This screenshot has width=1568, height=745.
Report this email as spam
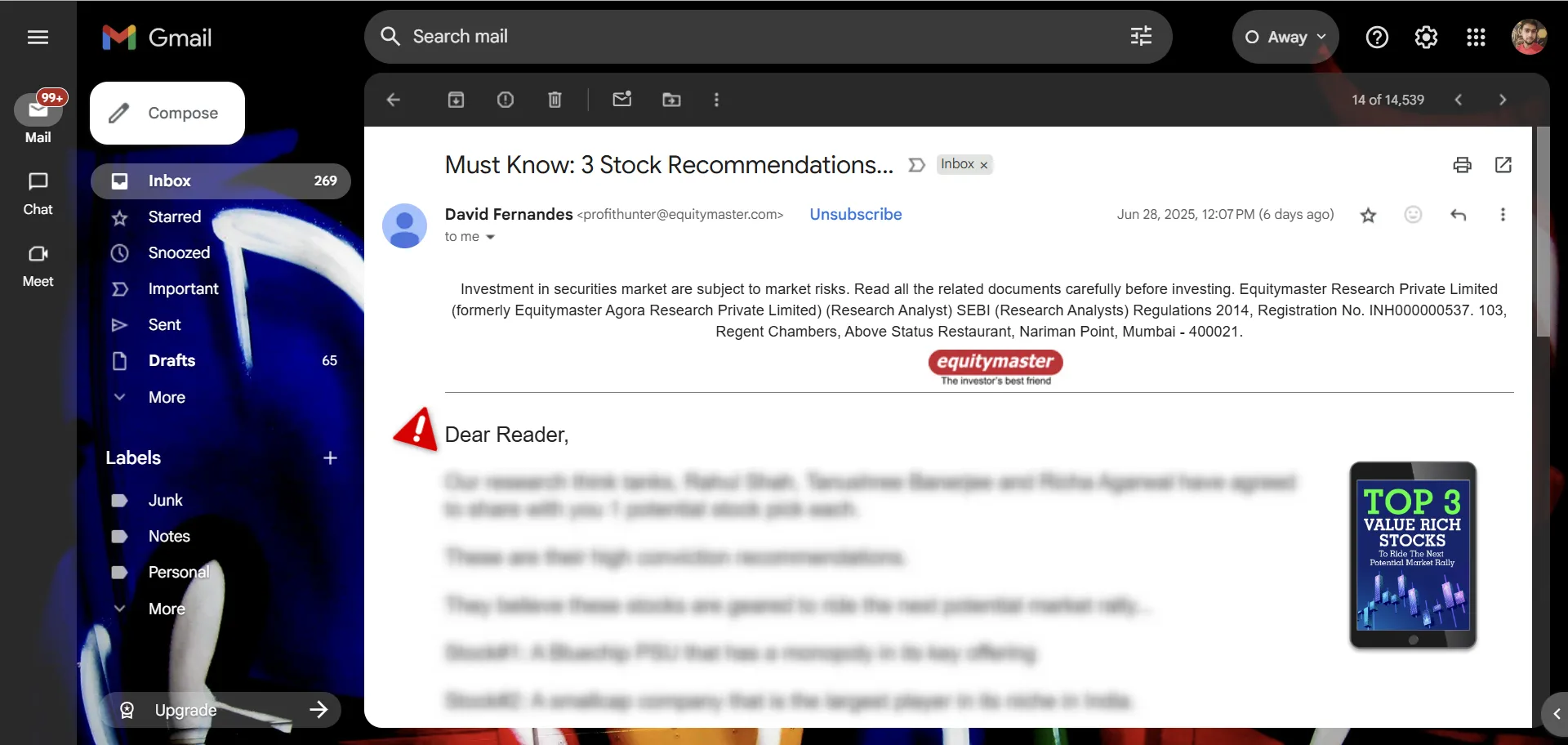coord(506,100)
